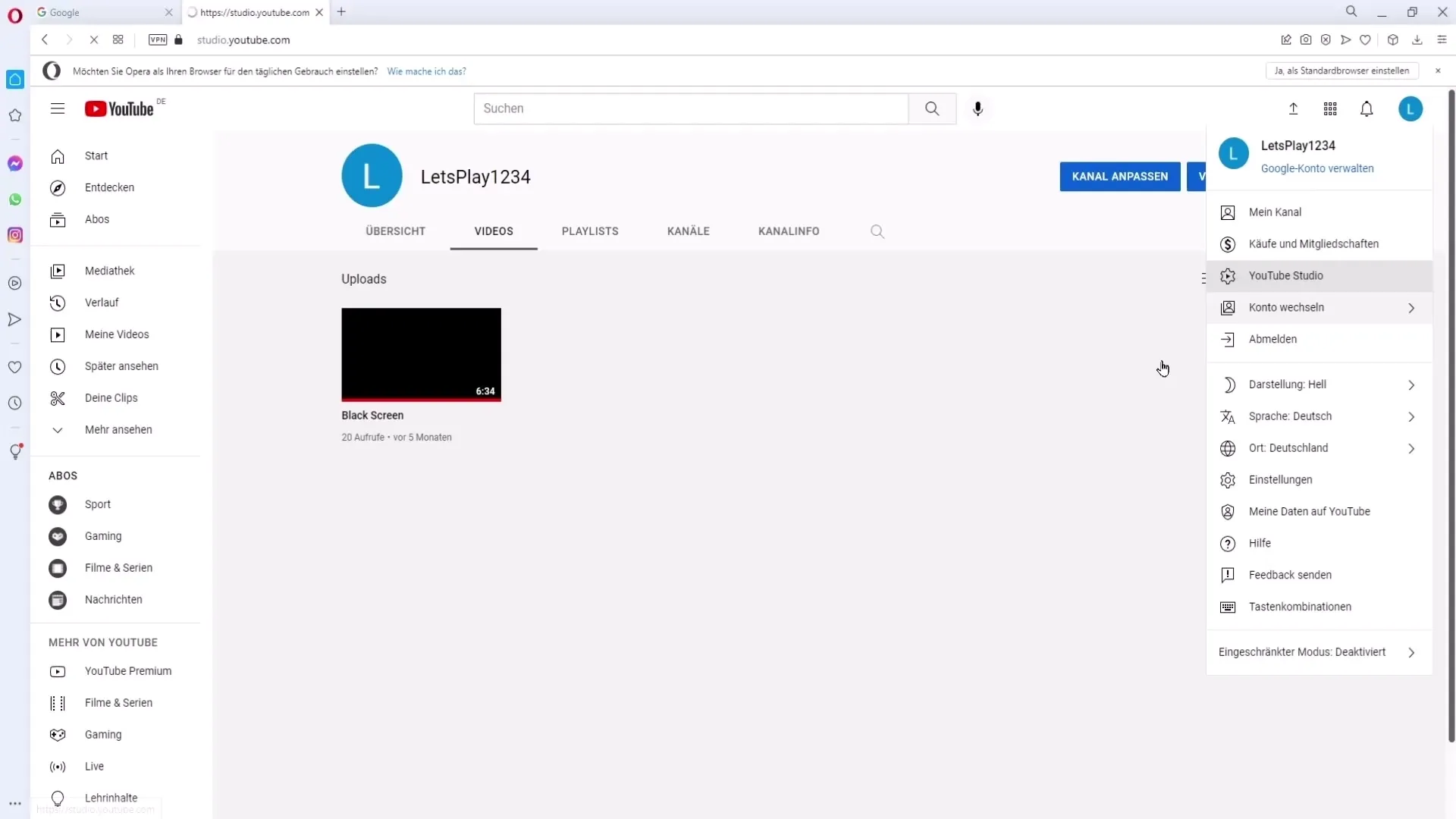Select the KANALINFO tab on channel

coord(788,231)
